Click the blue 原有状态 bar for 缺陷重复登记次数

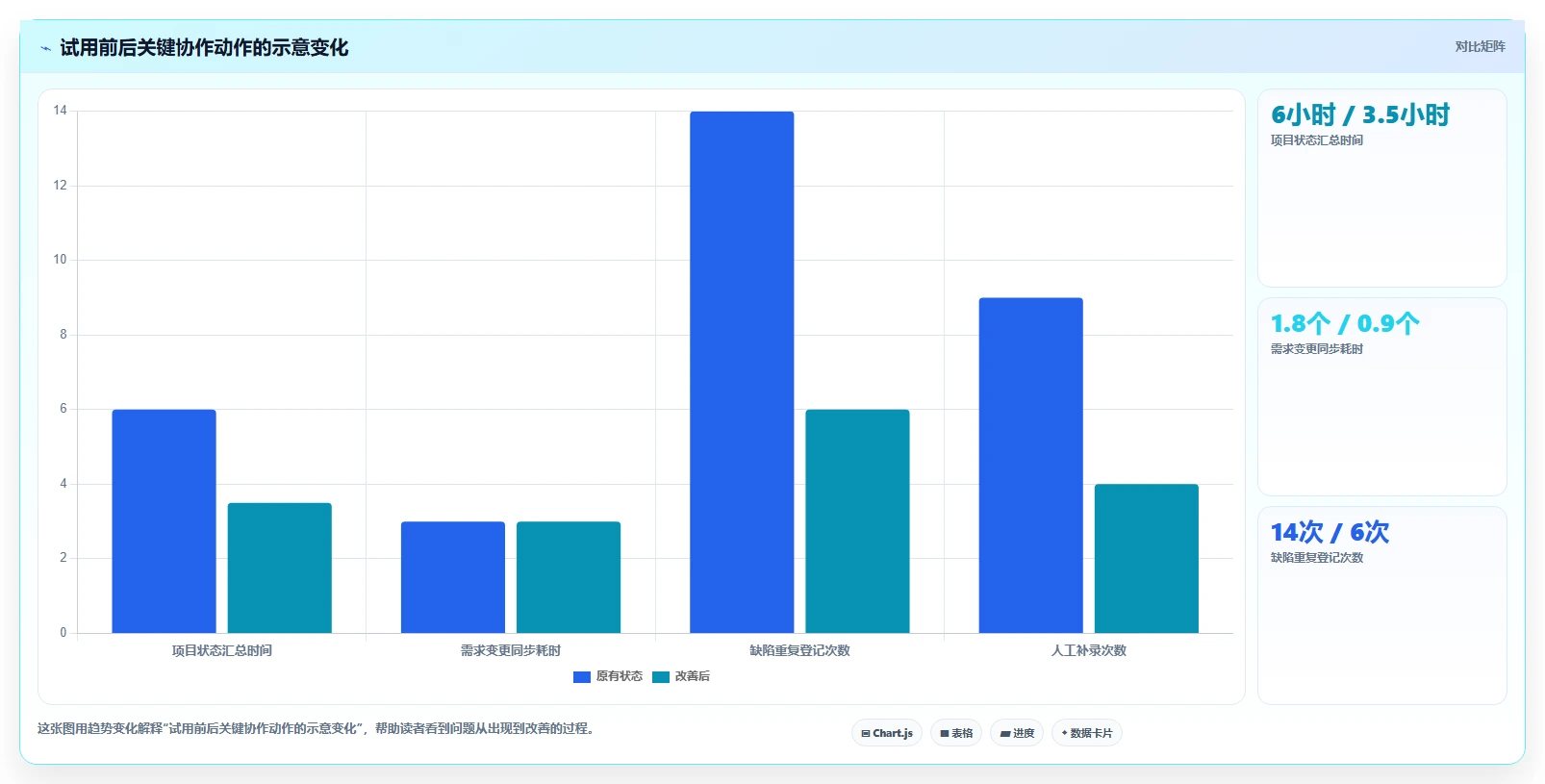[x=742, y=372]
